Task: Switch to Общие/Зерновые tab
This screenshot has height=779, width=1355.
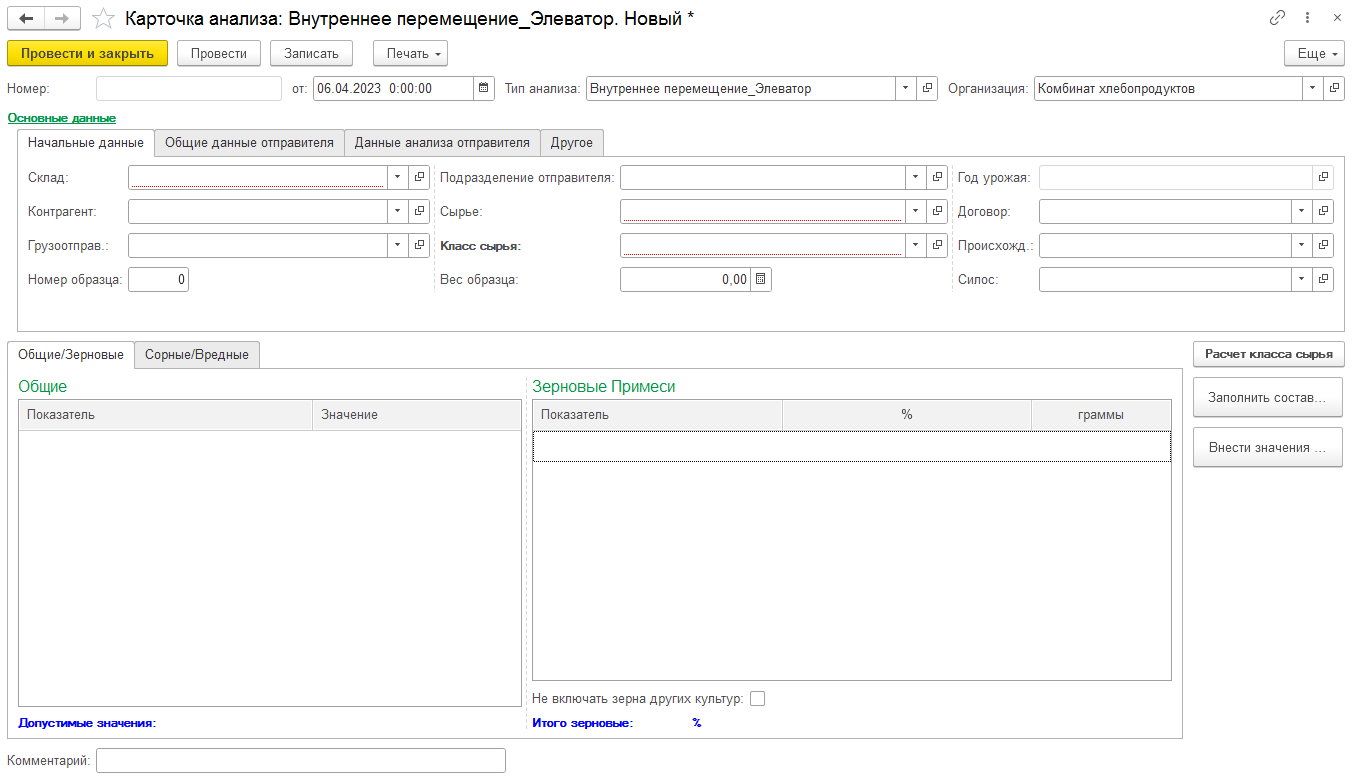Action: pyautogui.click(x=71, y=354)
